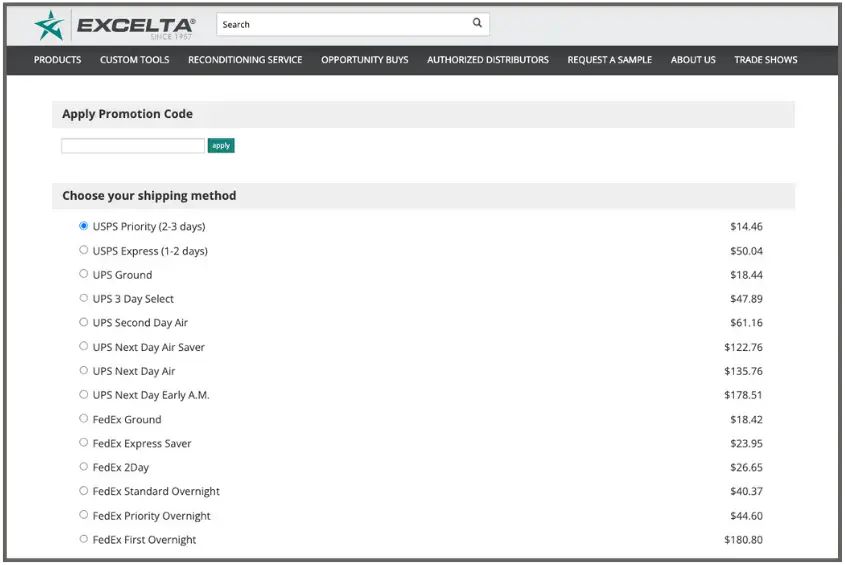The image size is (845, 565).
Task: Click the $180.80 price
Action: tap(743, 540)
